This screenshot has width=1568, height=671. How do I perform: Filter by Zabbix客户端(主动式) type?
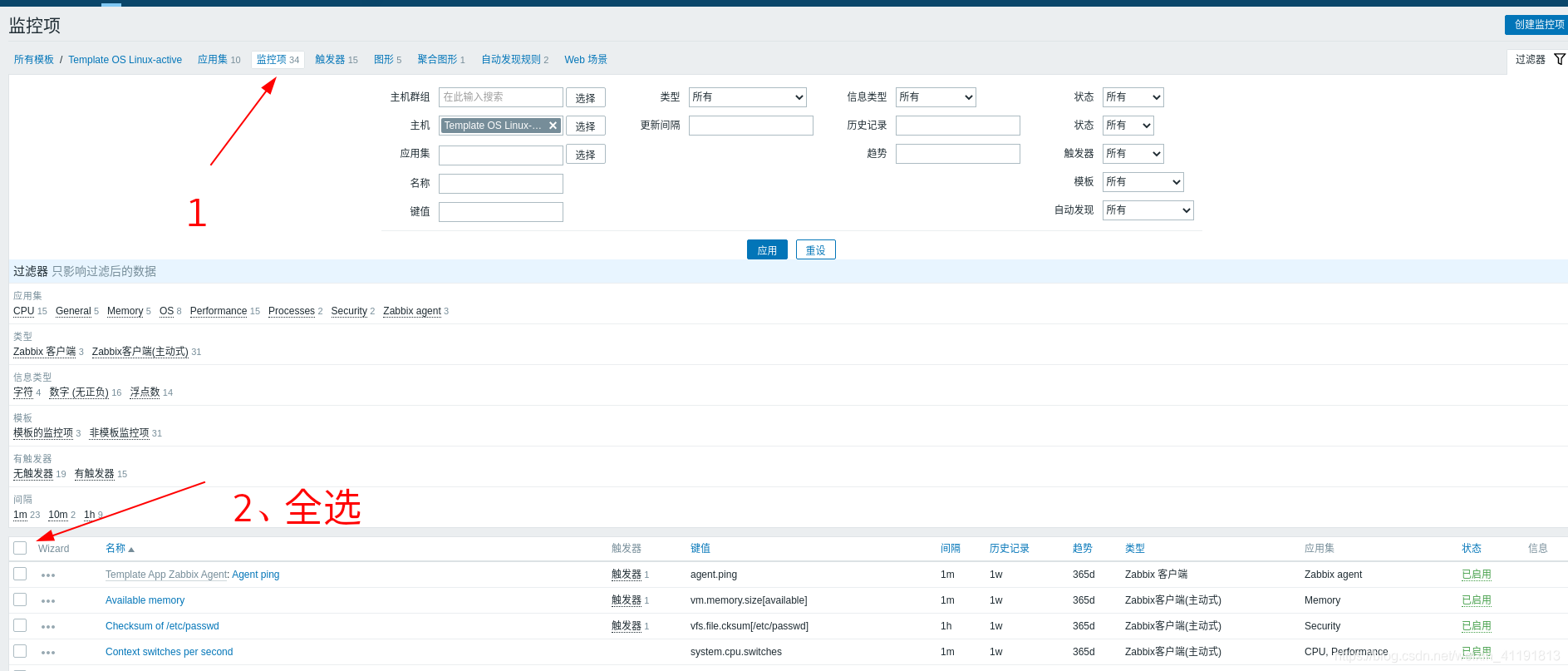click(x=140, y=352)
